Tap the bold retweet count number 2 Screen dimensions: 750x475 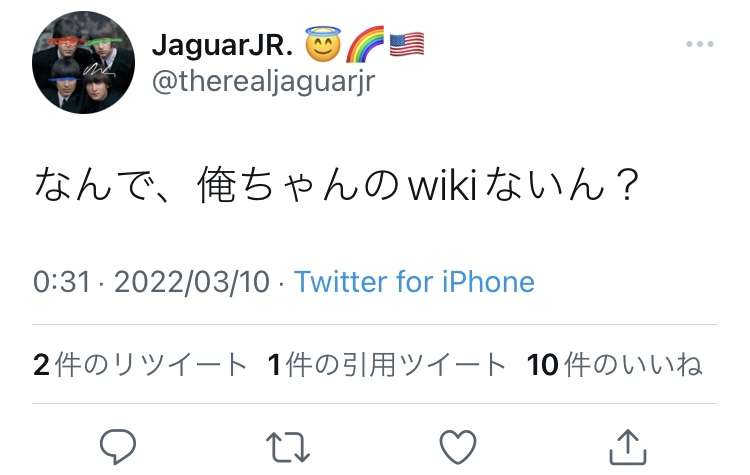tap(42, 365)
